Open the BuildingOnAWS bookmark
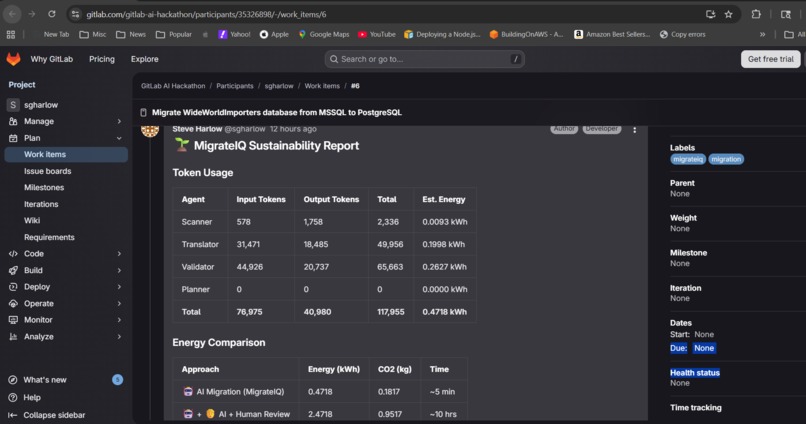Screen dimensions: 806x424 click(x=526, y=34)
